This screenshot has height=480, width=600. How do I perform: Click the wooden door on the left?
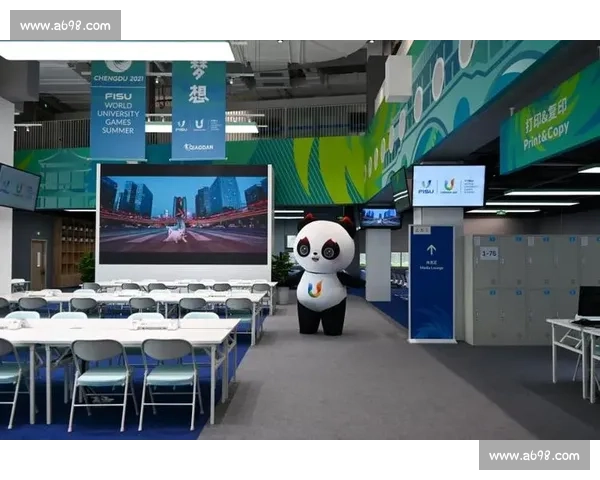click(x=38, y=263)
